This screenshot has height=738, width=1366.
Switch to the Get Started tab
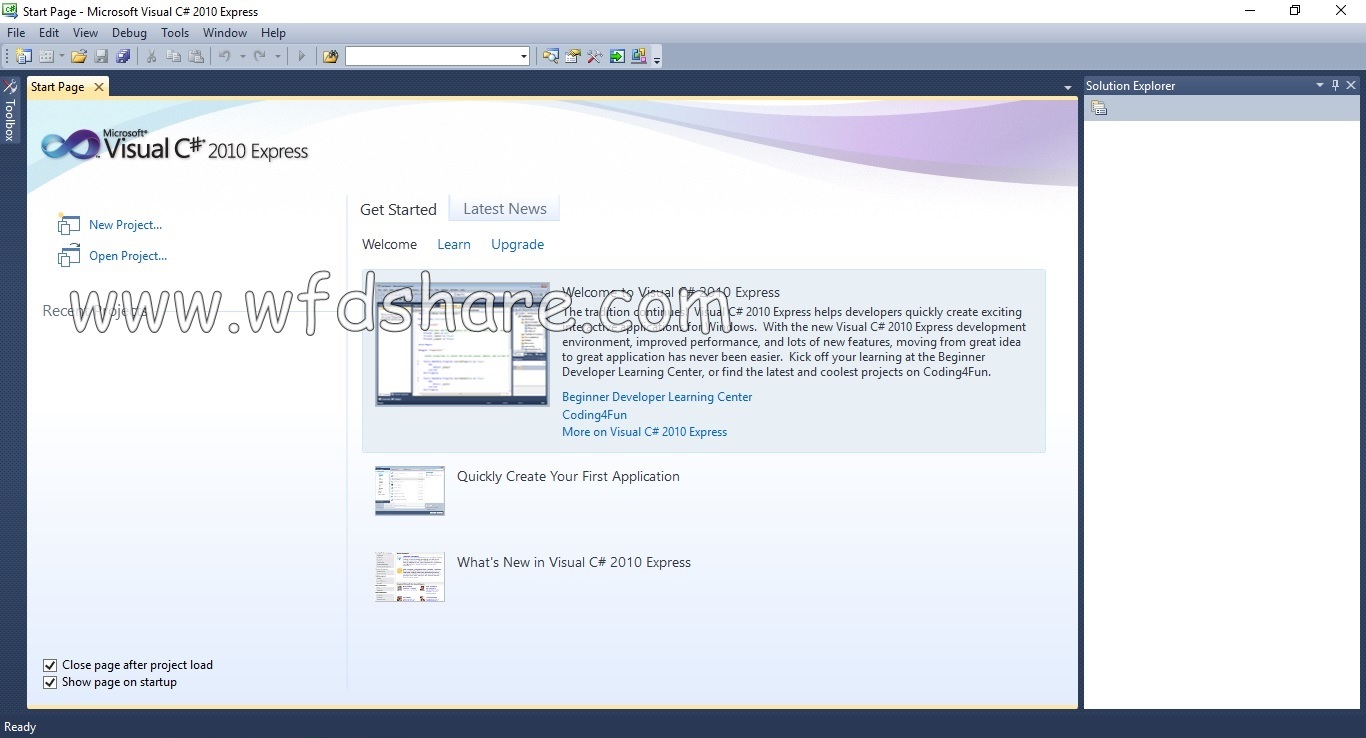398,209
